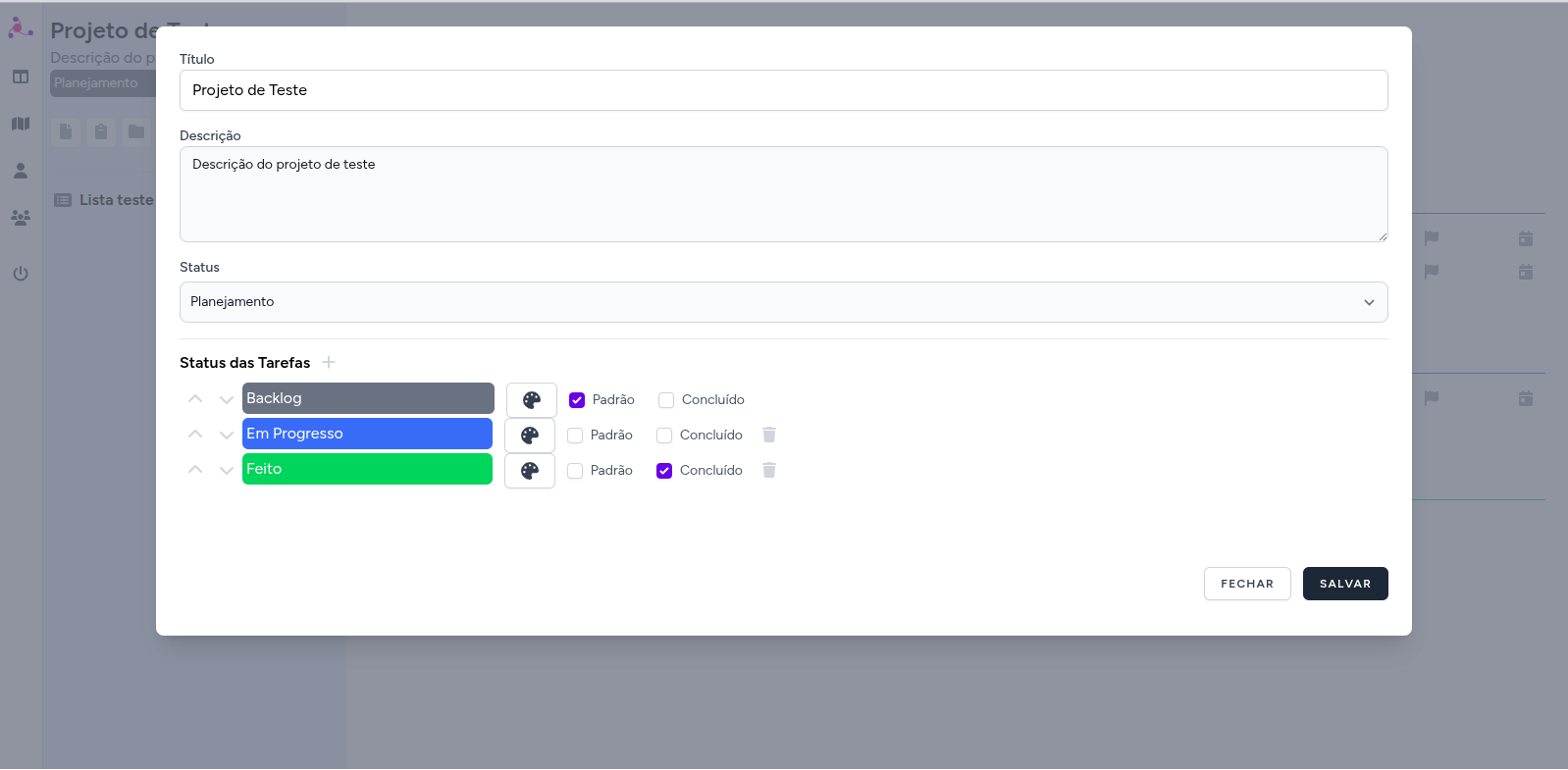Screen dimensions: 1568x770
Task: Open the users group sidebar icon
Action: click(21, 218)
